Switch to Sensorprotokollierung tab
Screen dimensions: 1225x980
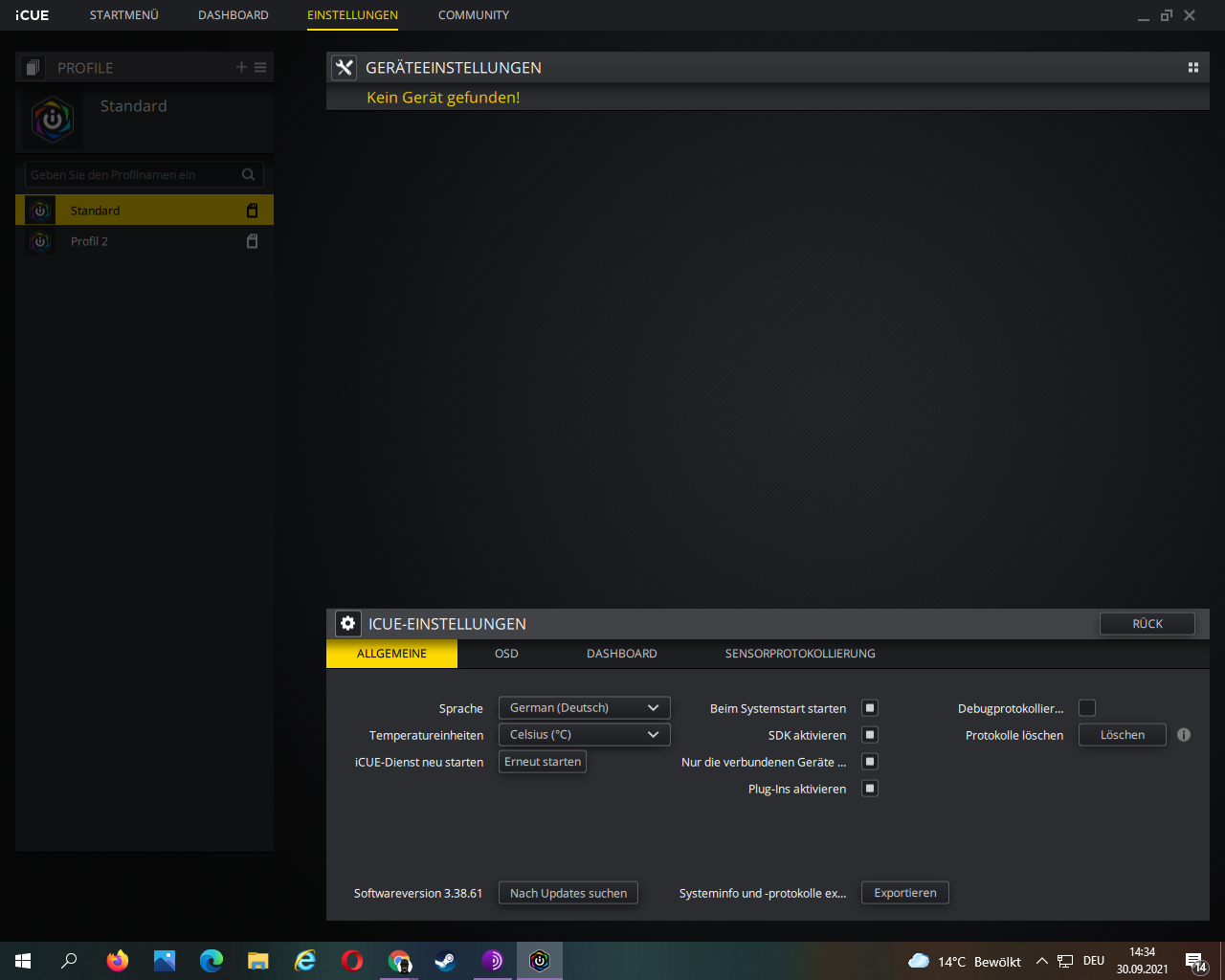(x=800, y=654)
